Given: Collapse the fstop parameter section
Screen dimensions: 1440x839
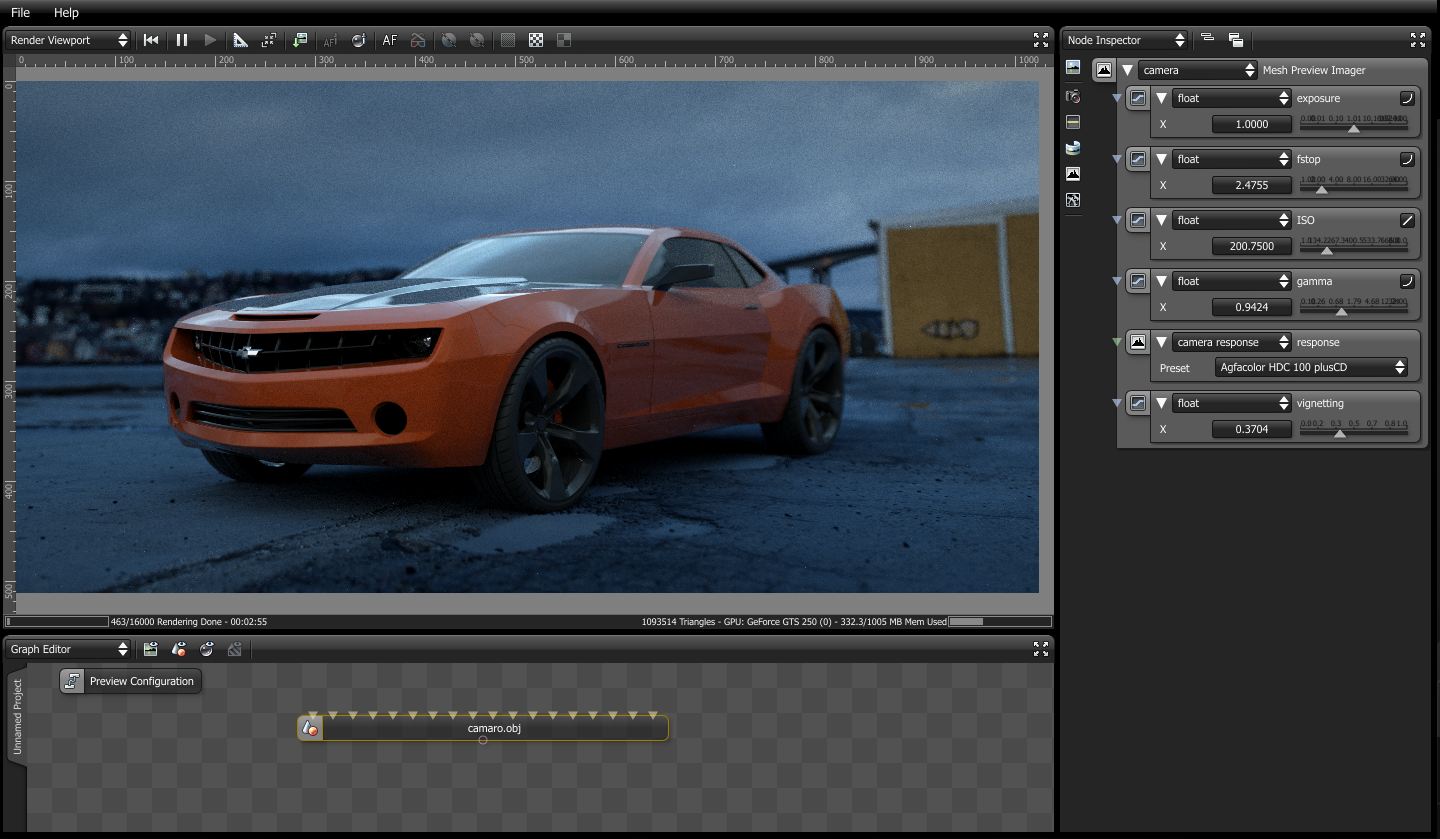Looking at the screenshot, I should 1161,159.
